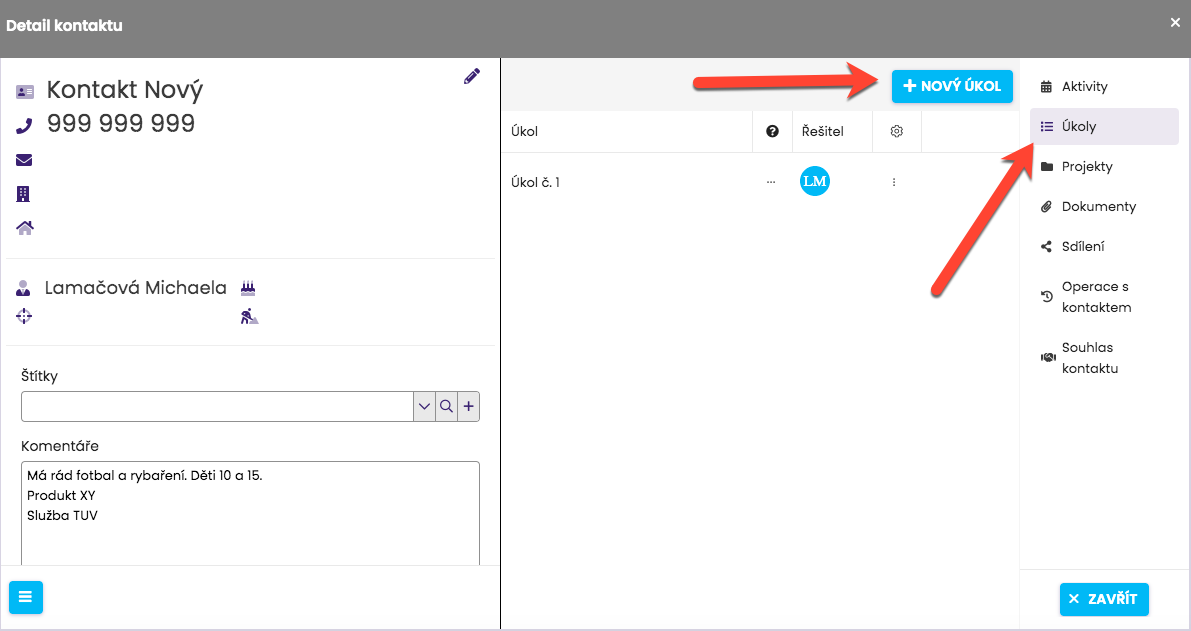Screen dimensions: 1191x631
Task: Add a new tag with plus icon
Action: point(468,406)
